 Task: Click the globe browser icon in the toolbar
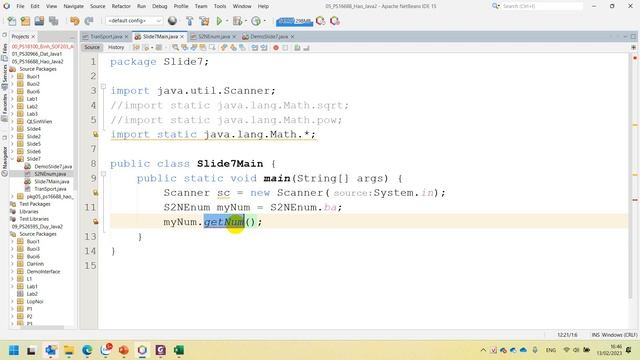[x=172, y=21]
